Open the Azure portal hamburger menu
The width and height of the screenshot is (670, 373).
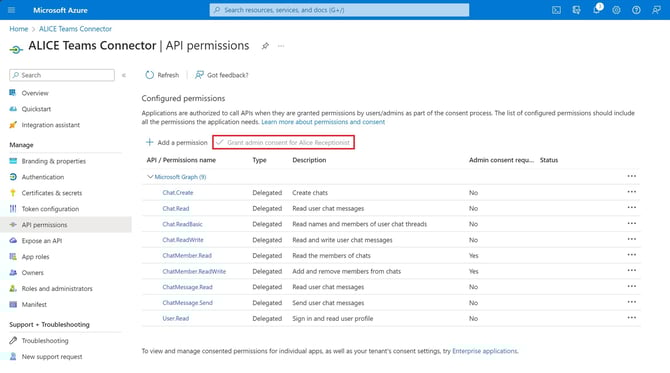[x=12, y=10]
